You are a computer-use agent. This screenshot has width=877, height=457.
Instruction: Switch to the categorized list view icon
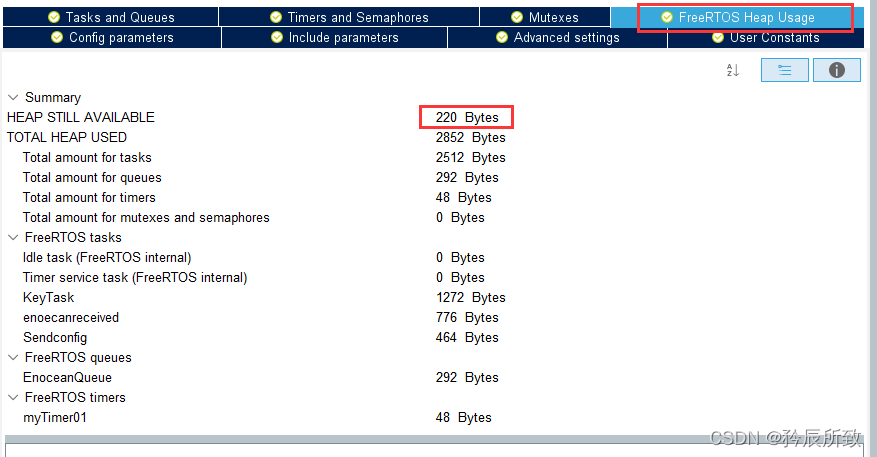(x=784, y=70)
